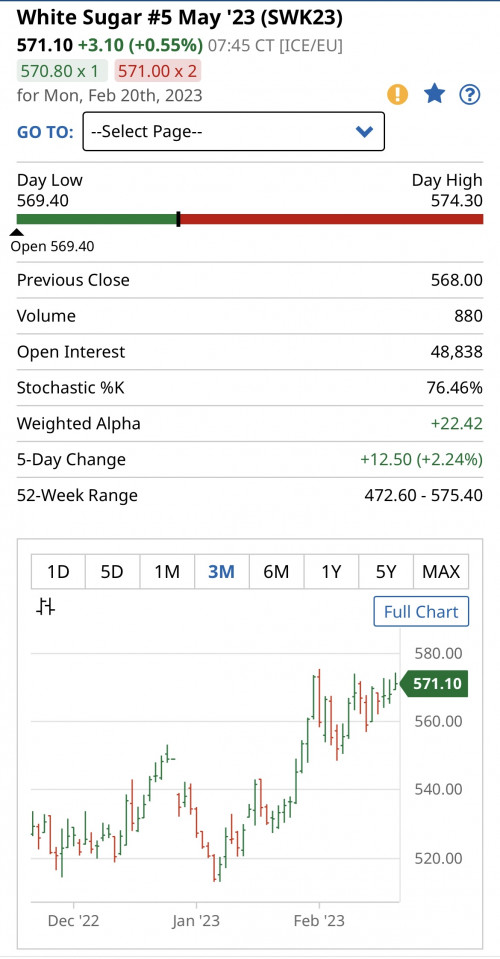Click the dropdown chevron arrow
This screenshot has height=959, width=500.
click(364, 131)
